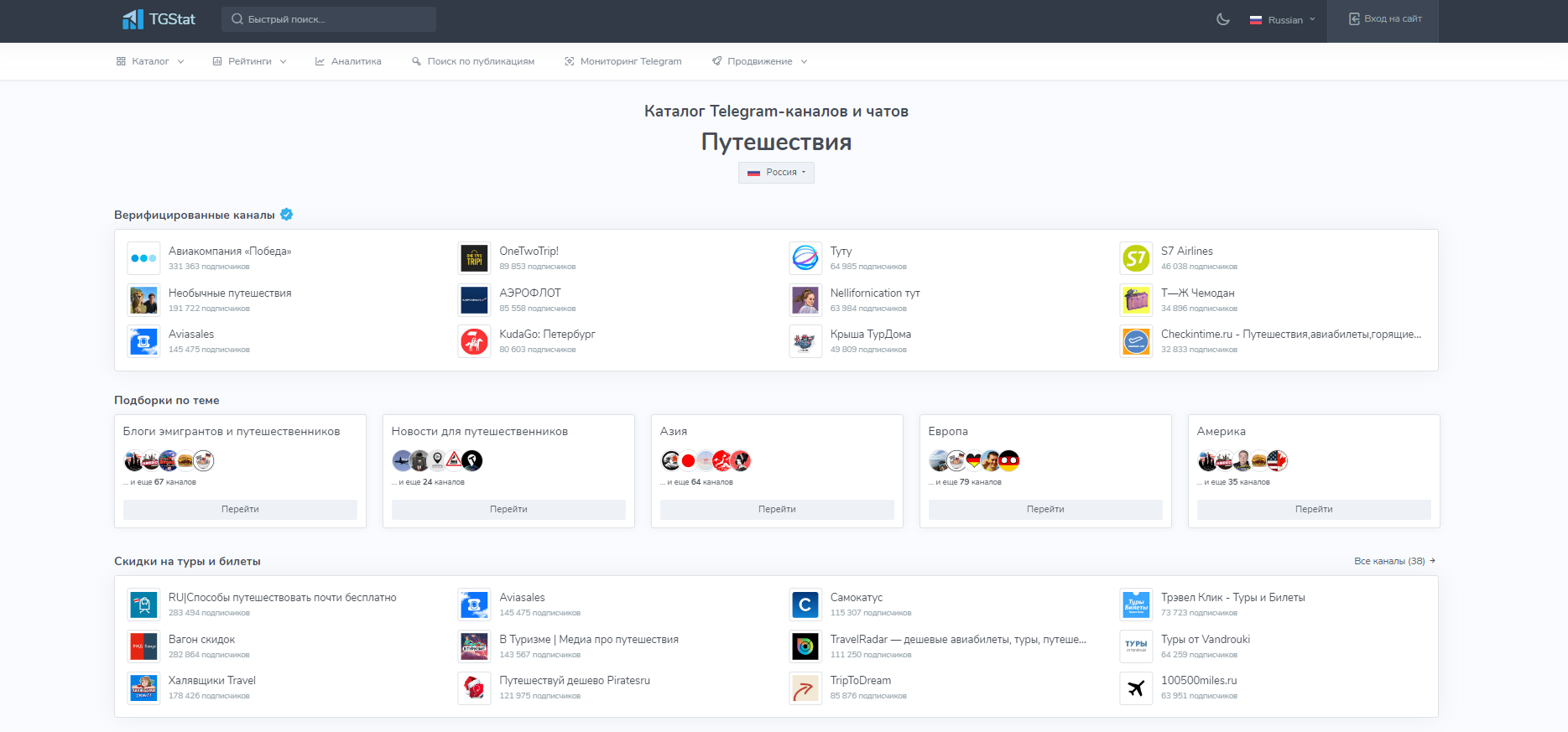This screenshot has width=1568, height=732.
Task: Click the Туту channel logo
Action: pyautogui.click(x=805, y=258)
